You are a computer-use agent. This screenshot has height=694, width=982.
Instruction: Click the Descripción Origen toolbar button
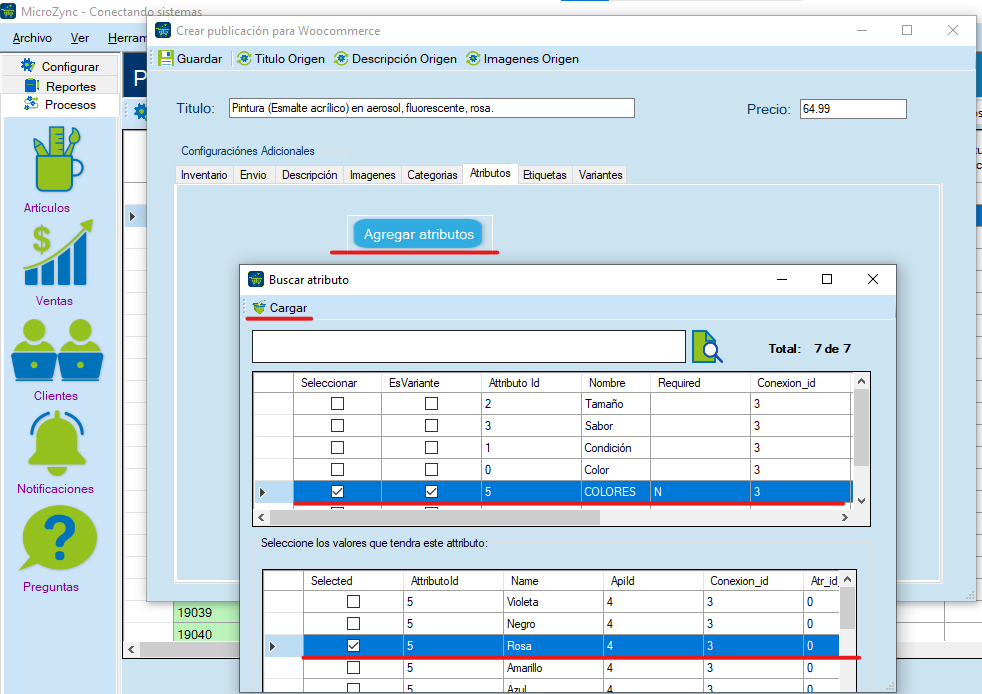click(395, 59)
